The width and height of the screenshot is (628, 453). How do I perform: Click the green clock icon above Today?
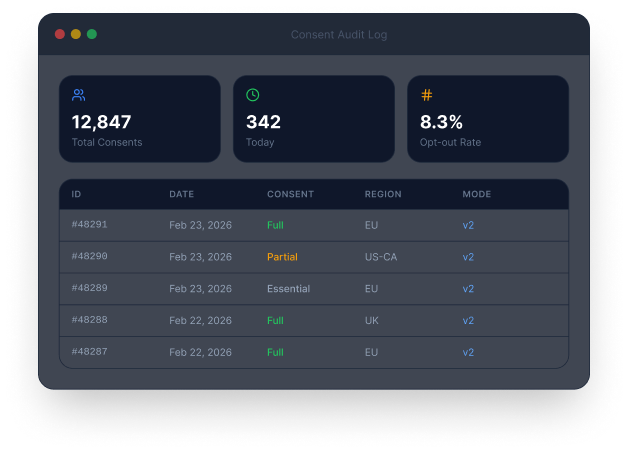point(253,95)
